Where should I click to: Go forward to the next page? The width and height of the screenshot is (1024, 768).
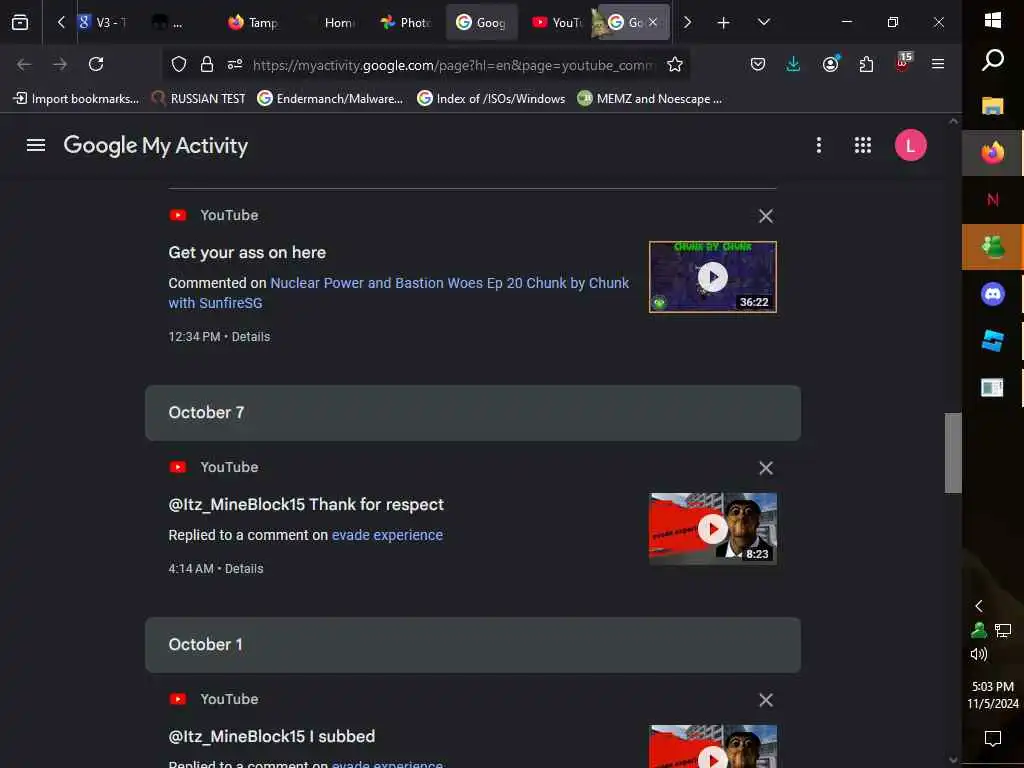pos(60,64)
